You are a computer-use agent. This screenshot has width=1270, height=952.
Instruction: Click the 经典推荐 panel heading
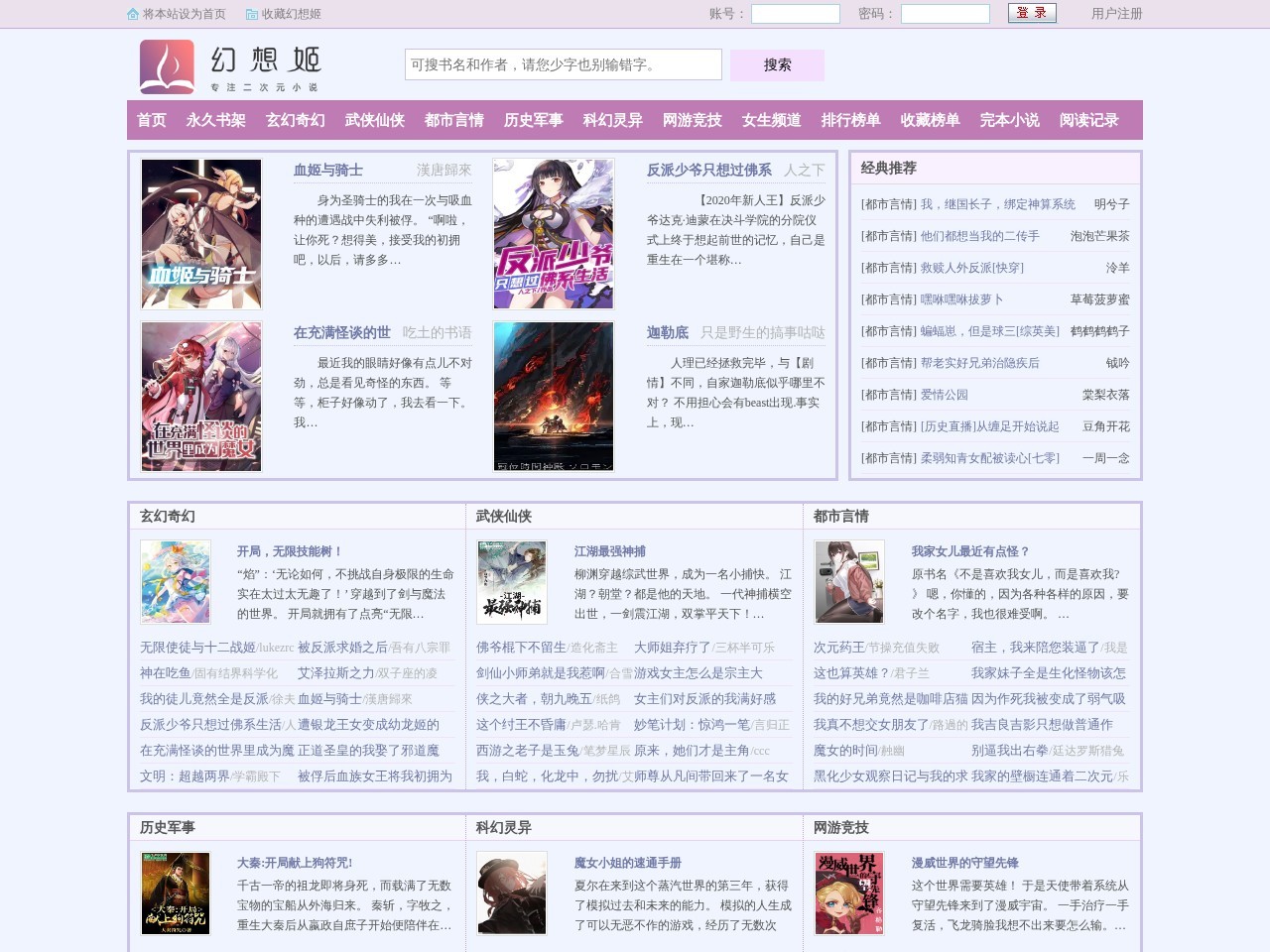click(888, 168)
